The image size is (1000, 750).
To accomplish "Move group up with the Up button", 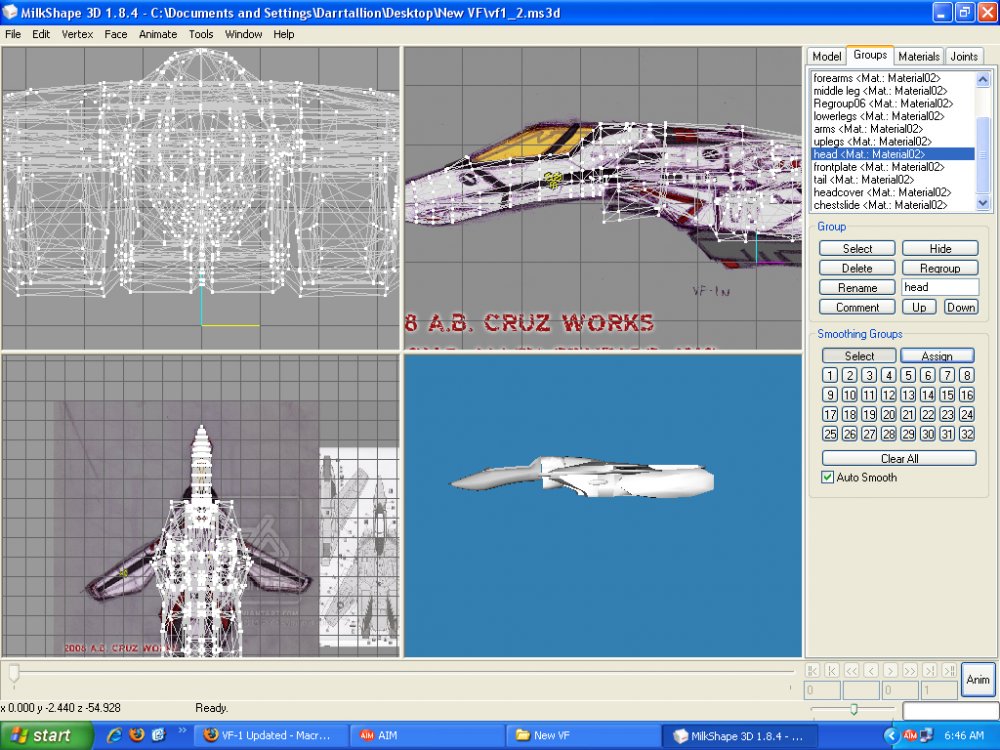I will click(919, 307).
